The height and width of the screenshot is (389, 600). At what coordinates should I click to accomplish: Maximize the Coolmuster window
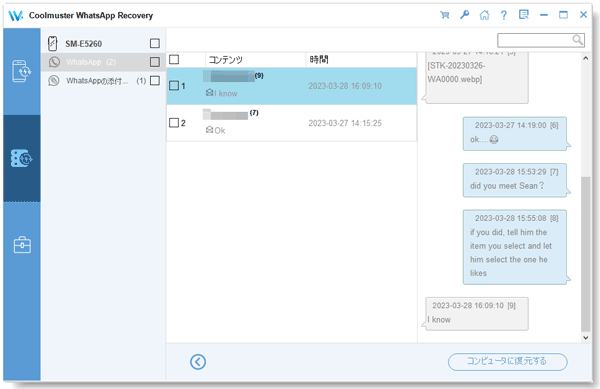563,15
